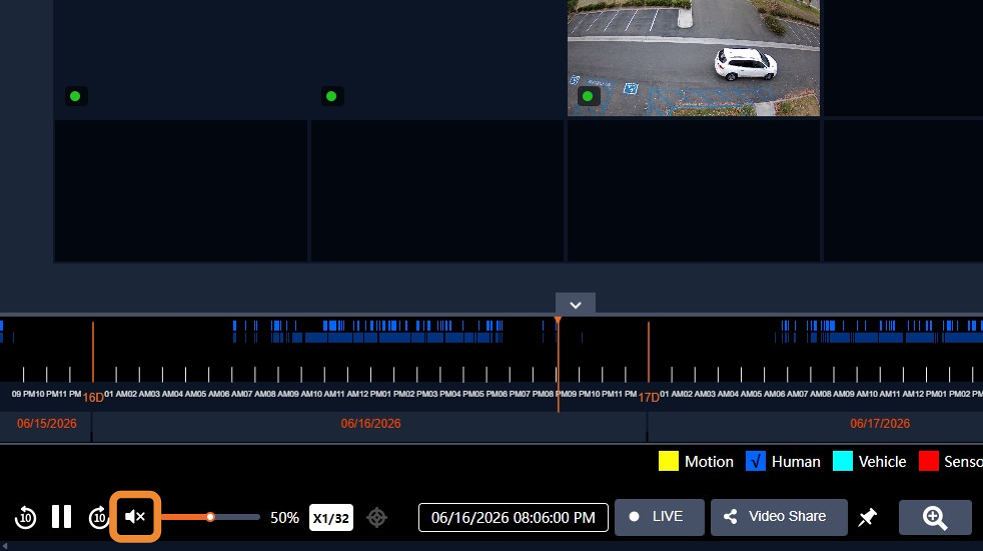Click the 17D day marker

tap(649, 397)
